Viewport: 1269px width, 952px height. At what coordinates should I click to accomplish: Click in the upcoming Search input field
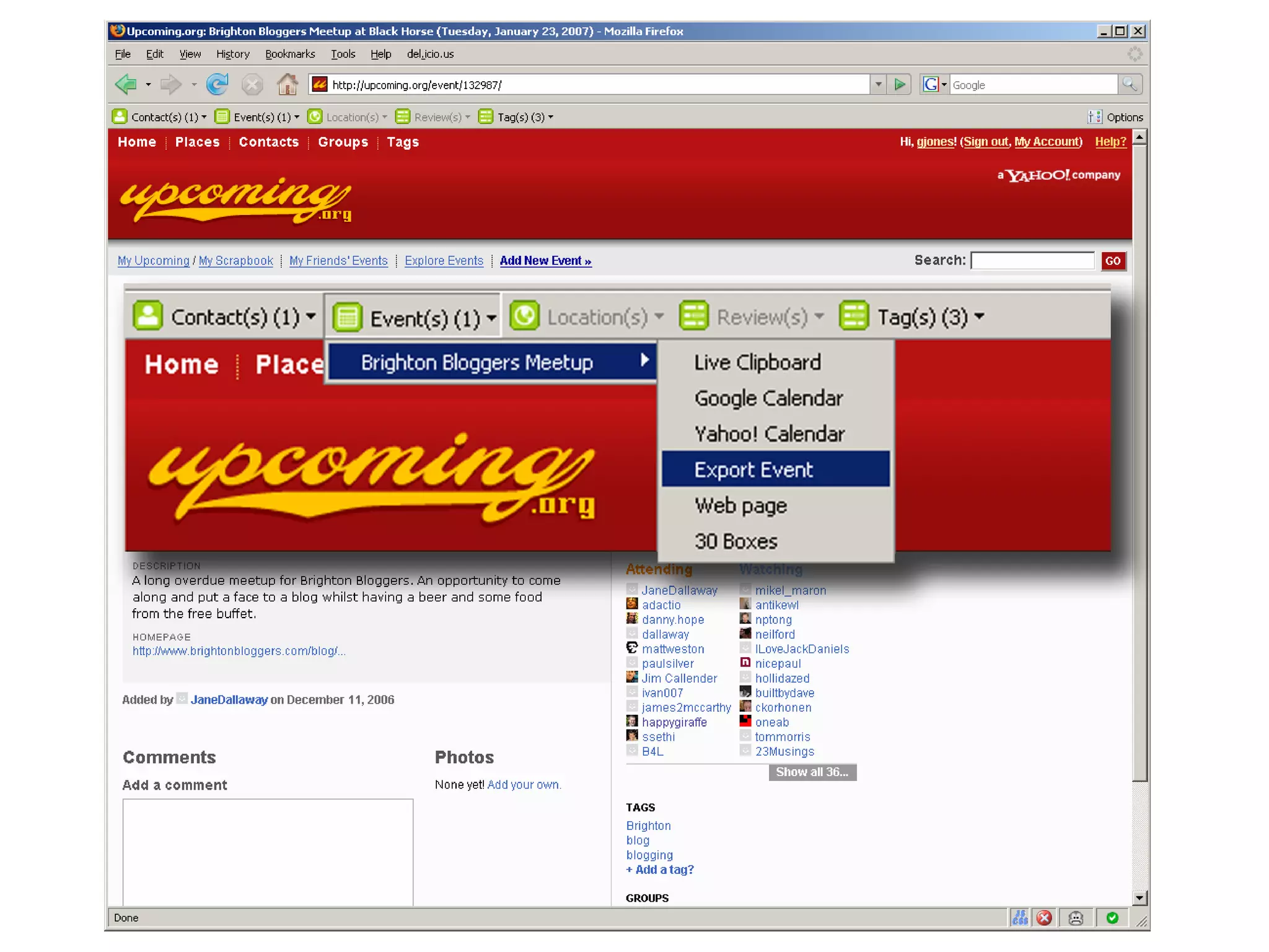click(x=1032, y=261)
